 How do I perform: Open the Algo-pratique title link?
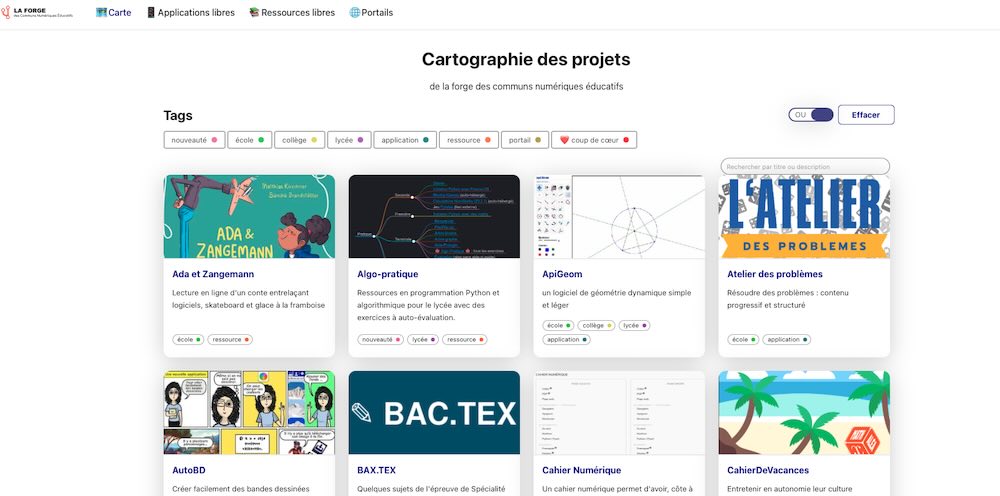pyautogui.click(x=388, y=274)
